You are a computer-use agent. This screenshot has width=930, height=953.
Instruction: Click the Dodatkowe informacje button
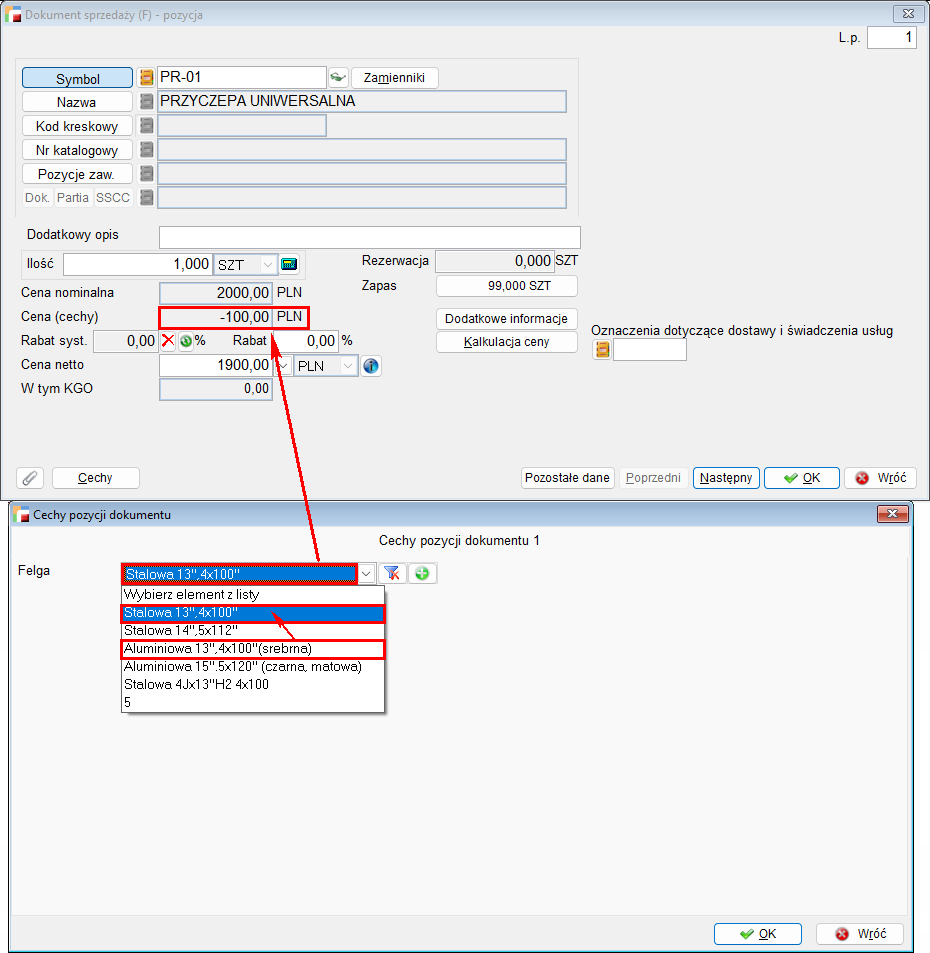coord(507,319)
